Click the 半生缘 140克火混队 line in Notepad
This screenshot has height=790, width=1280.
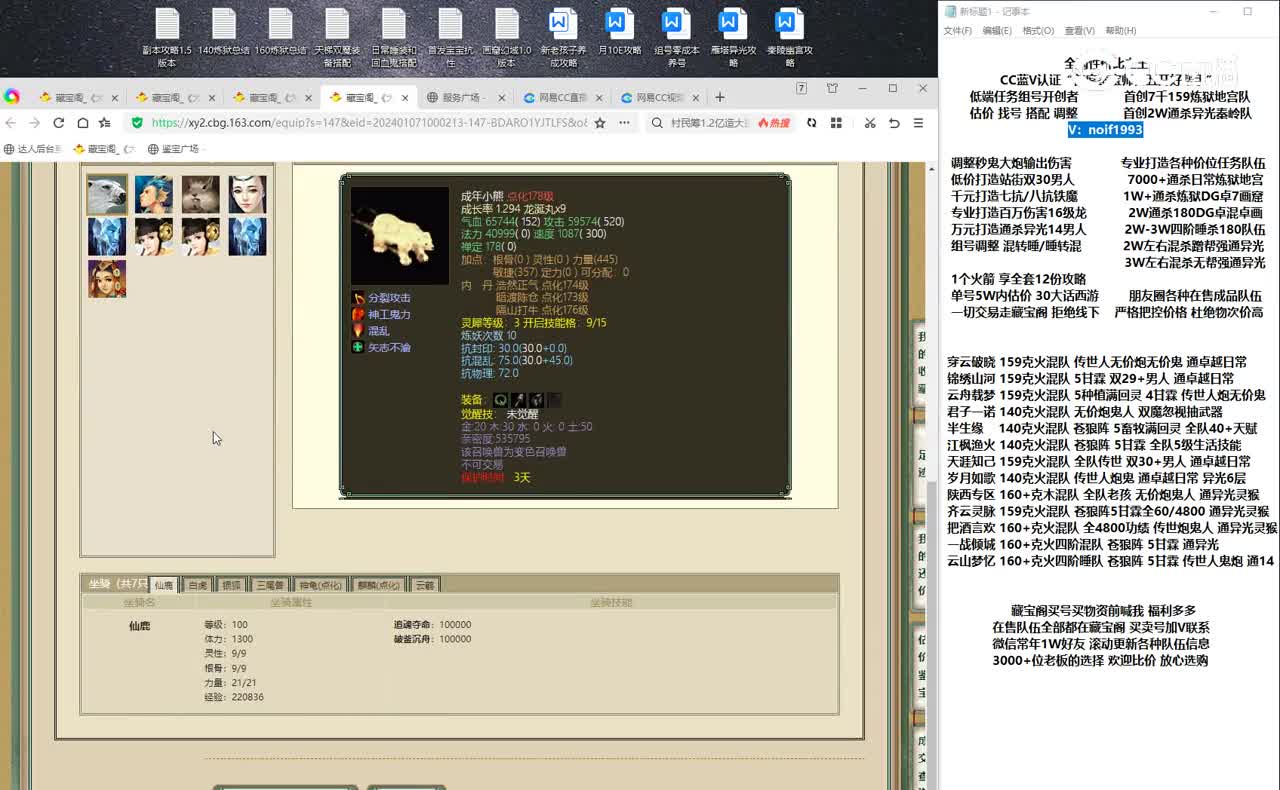pyautogui.click(x=1102, y=428)
